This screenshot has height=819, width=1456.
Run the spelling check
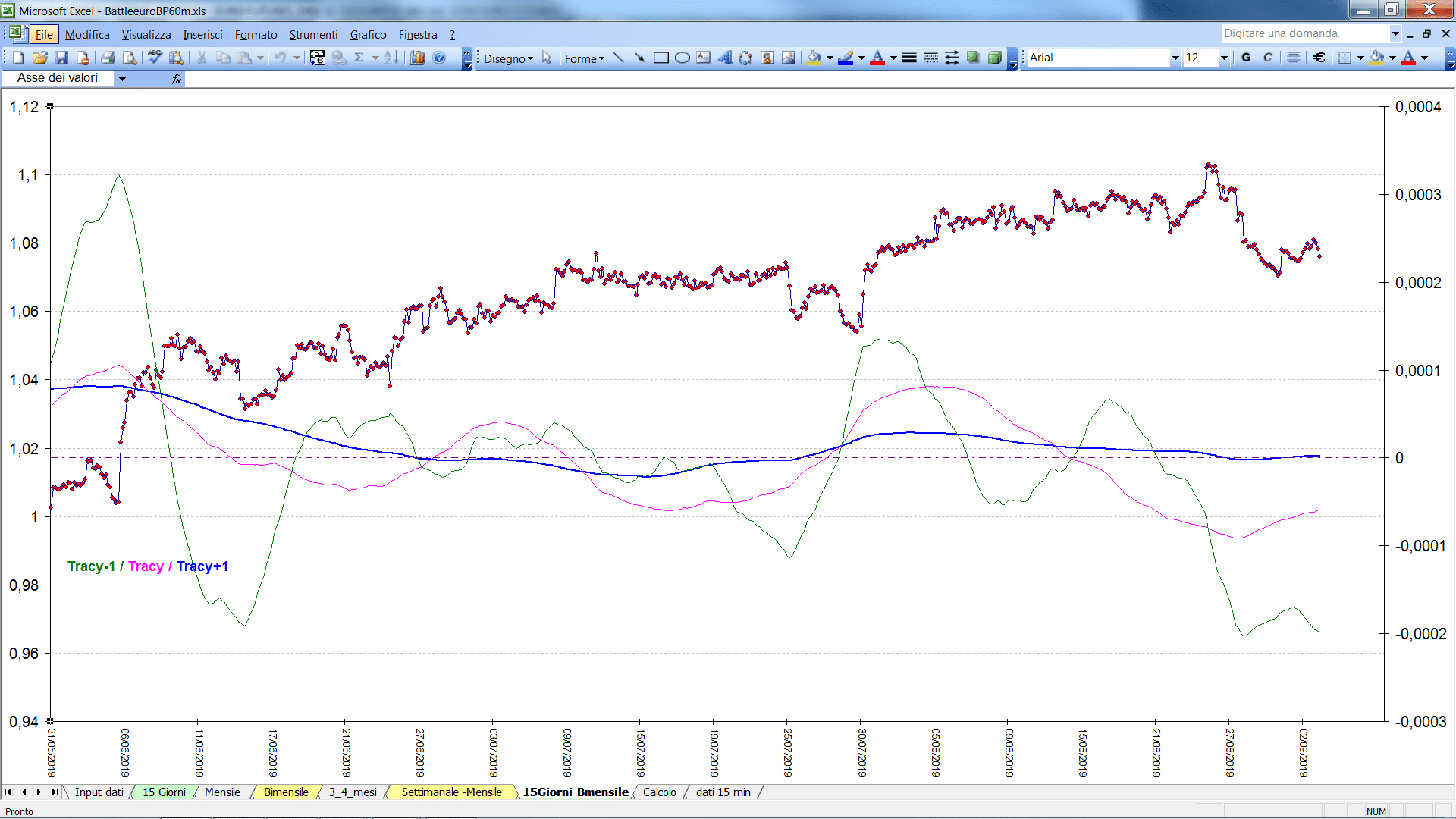click(x=155, y=58)
